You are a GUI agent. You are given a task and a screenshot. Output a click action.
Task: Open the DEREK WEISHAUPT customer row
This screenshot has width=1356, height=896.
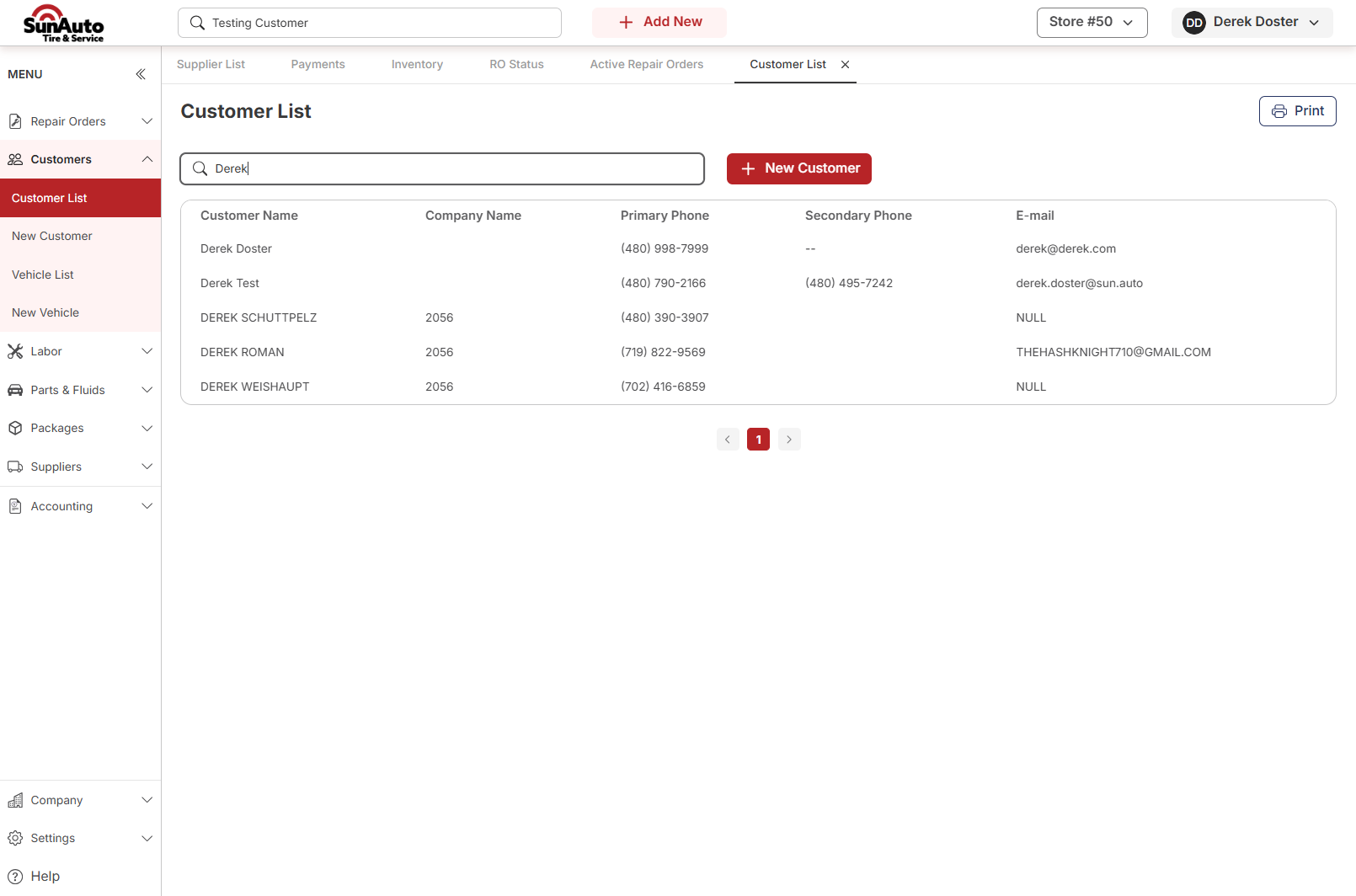click(758, 387)
